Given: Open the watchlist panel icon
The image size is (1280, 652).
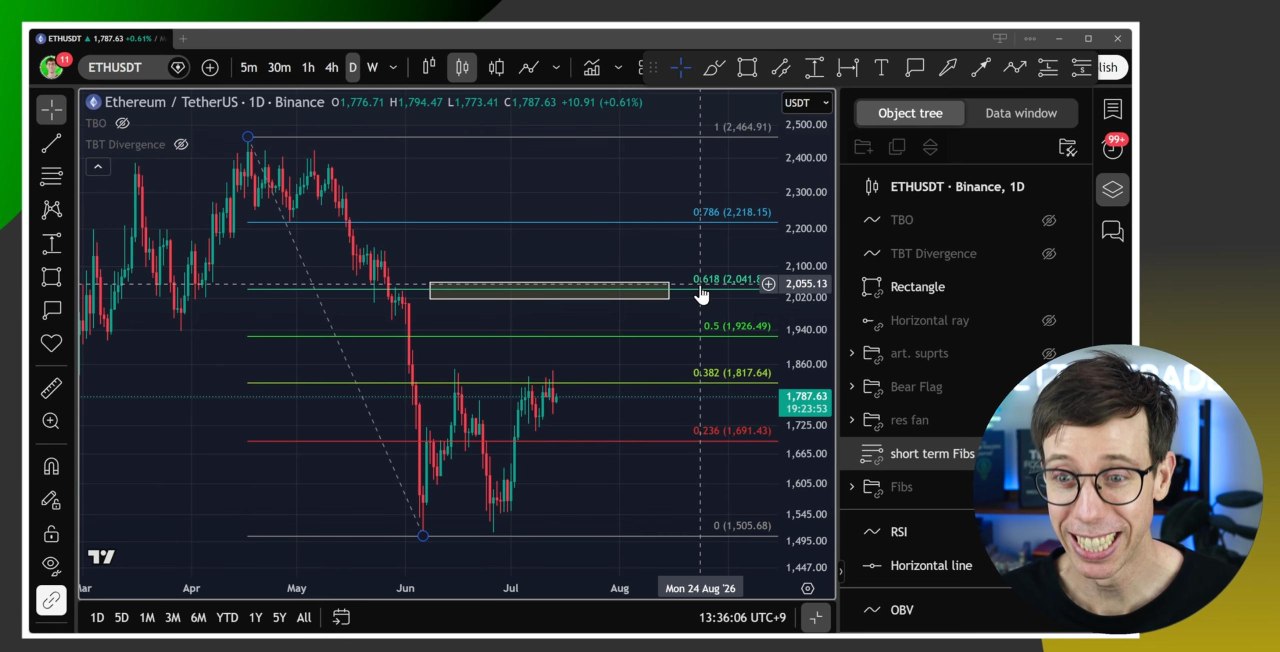Looking at the screenshot, I should point(1112,109).
